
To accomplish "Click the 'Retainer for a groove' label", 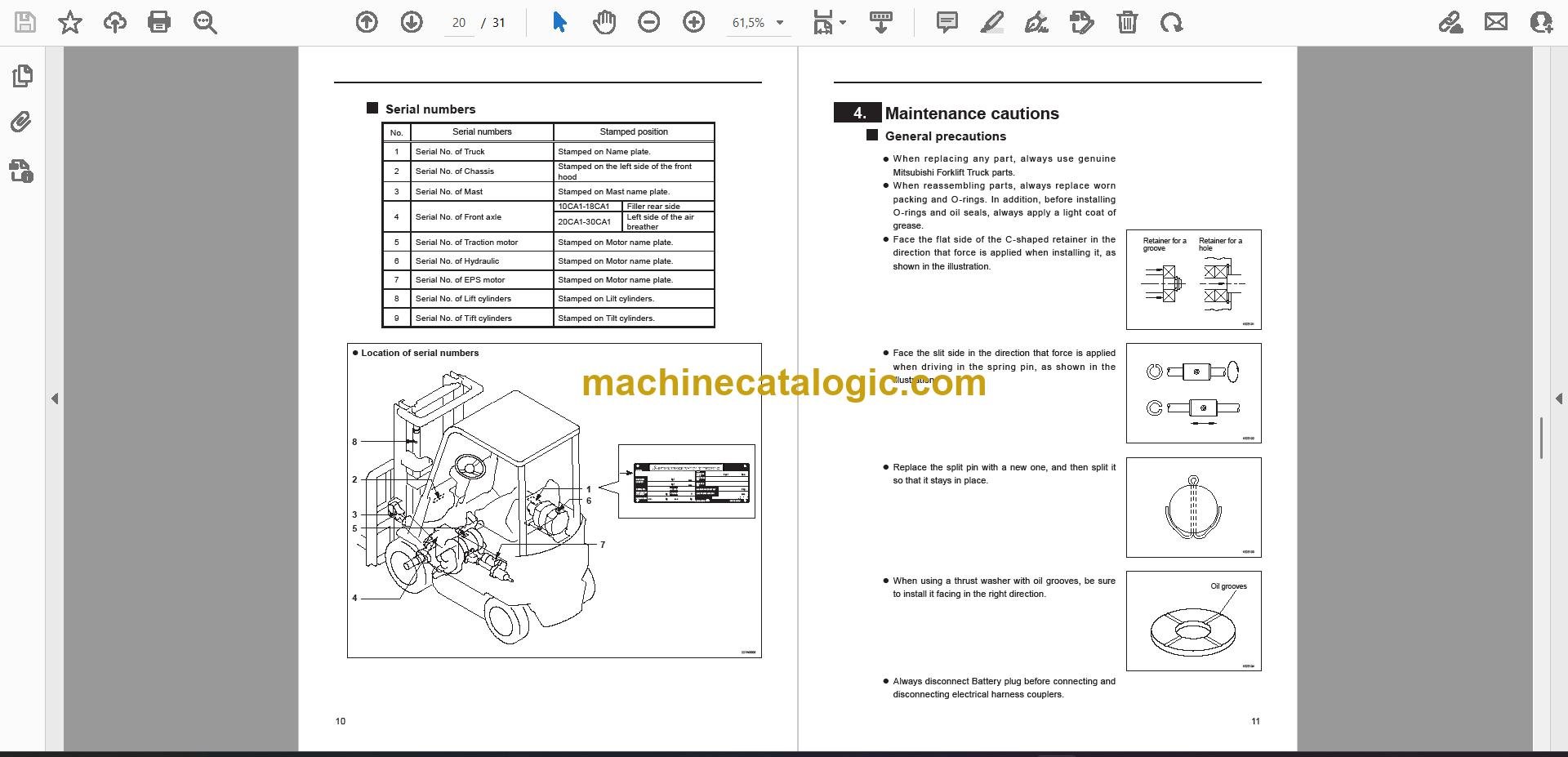I will [1164, 244].
